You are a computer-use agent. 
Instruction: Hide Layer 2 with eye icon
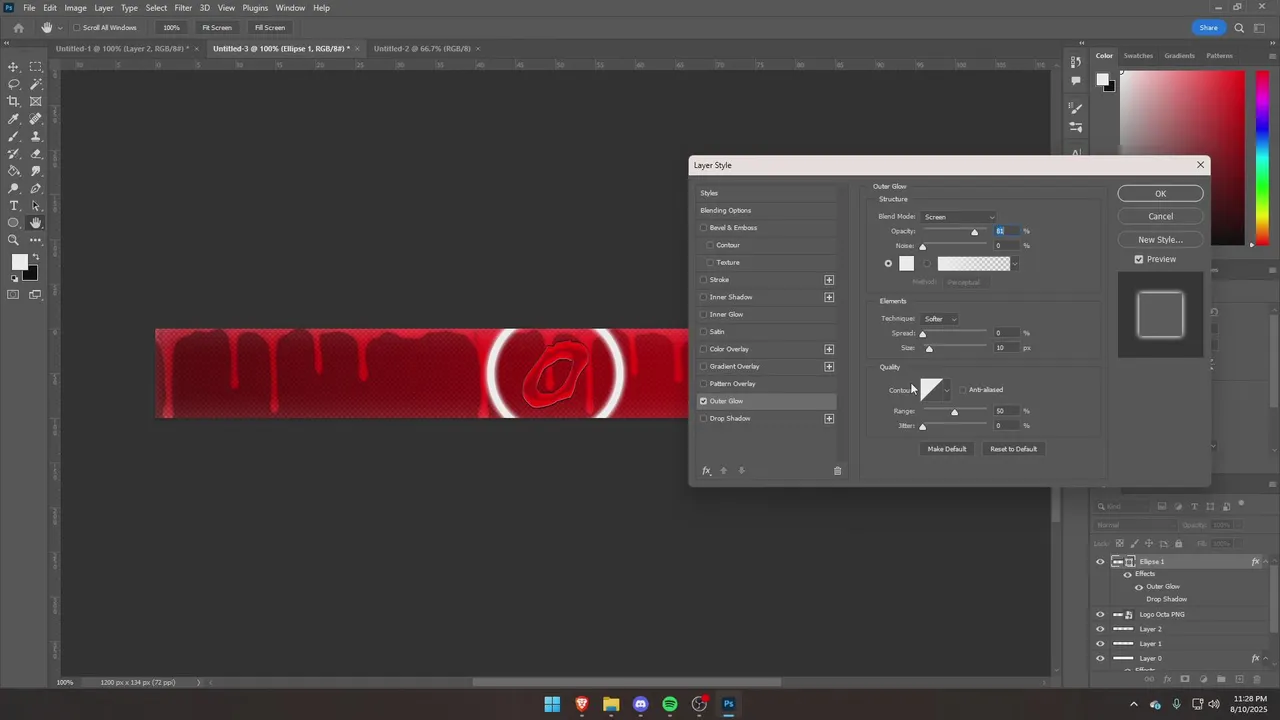point(1100,629)
